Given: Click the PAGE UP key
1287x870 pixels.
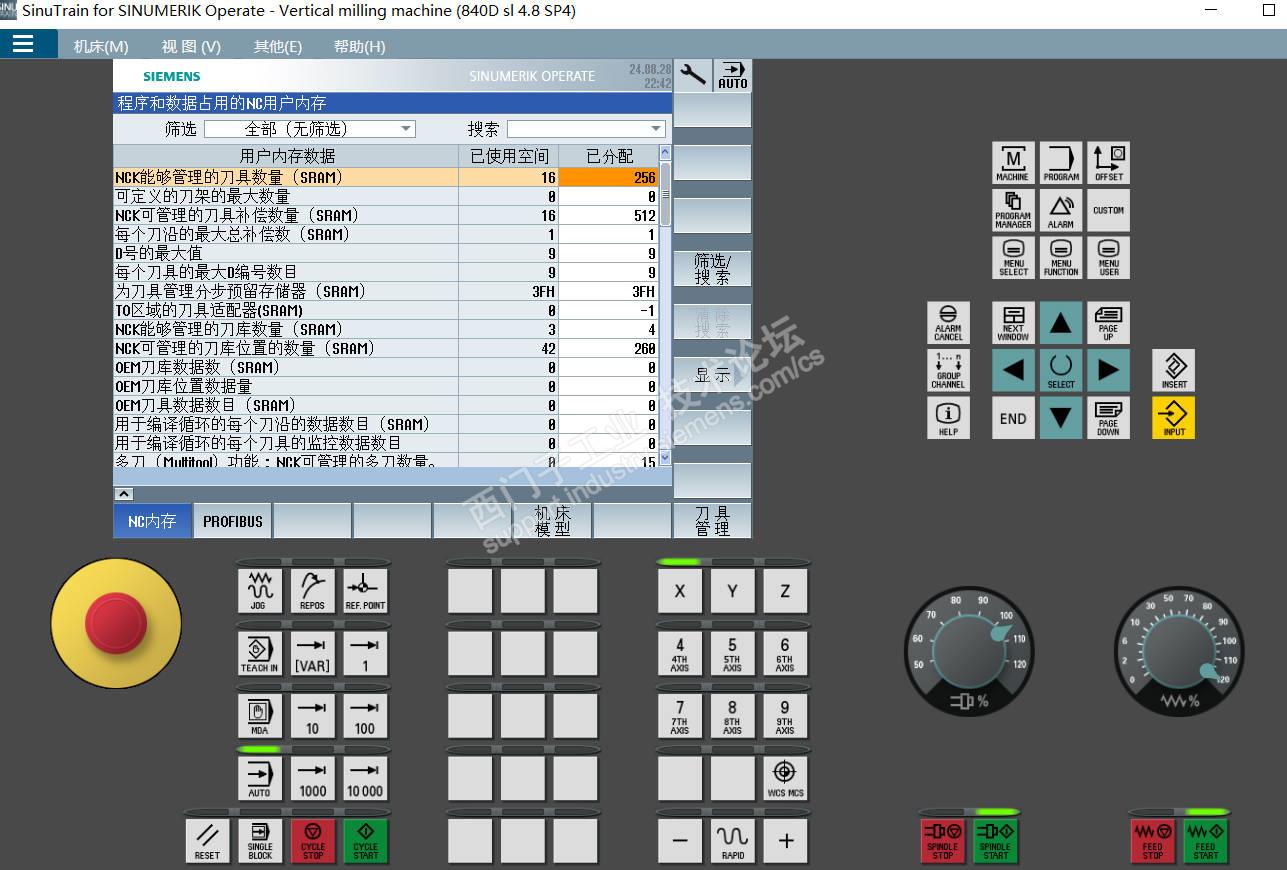Looking at the screenshot, I should (x=1108, y=323).
